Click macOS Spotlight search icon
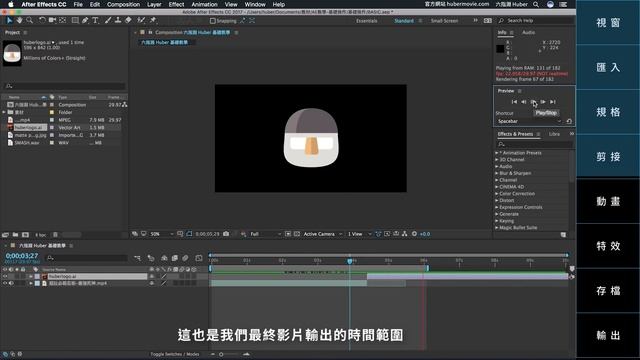This screenshot has height=360, width=640. point(536,4)
